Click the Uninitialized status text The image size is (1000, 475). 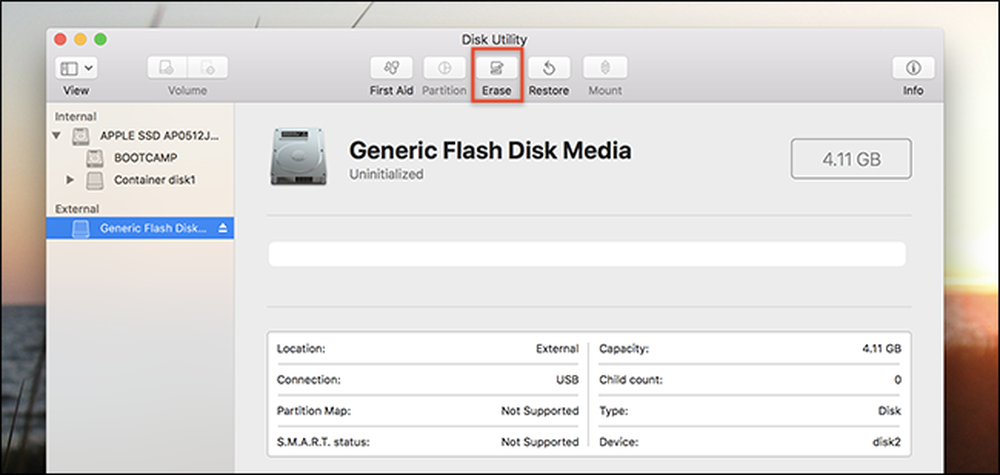pos(386,174)
